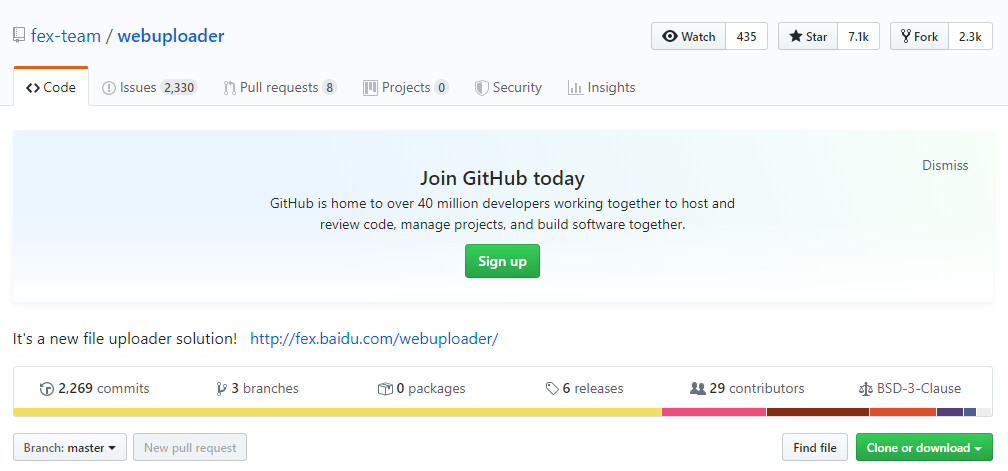Image resolution: width=1008 pixels, height=471 pixels.
Task: Click the packages box icon
Action: (385, 389)
